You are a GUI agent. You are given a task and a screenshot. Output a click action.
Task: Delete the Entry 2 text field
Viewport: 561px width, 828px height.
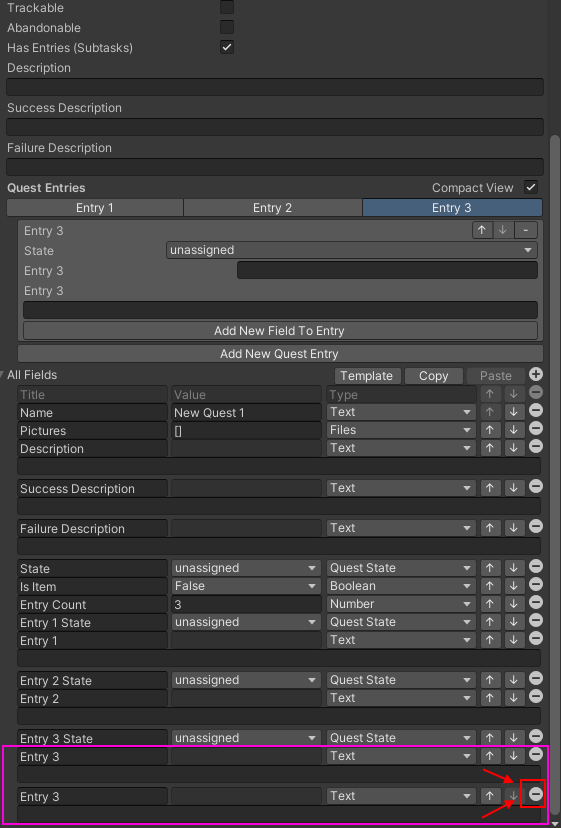point(536,697)
